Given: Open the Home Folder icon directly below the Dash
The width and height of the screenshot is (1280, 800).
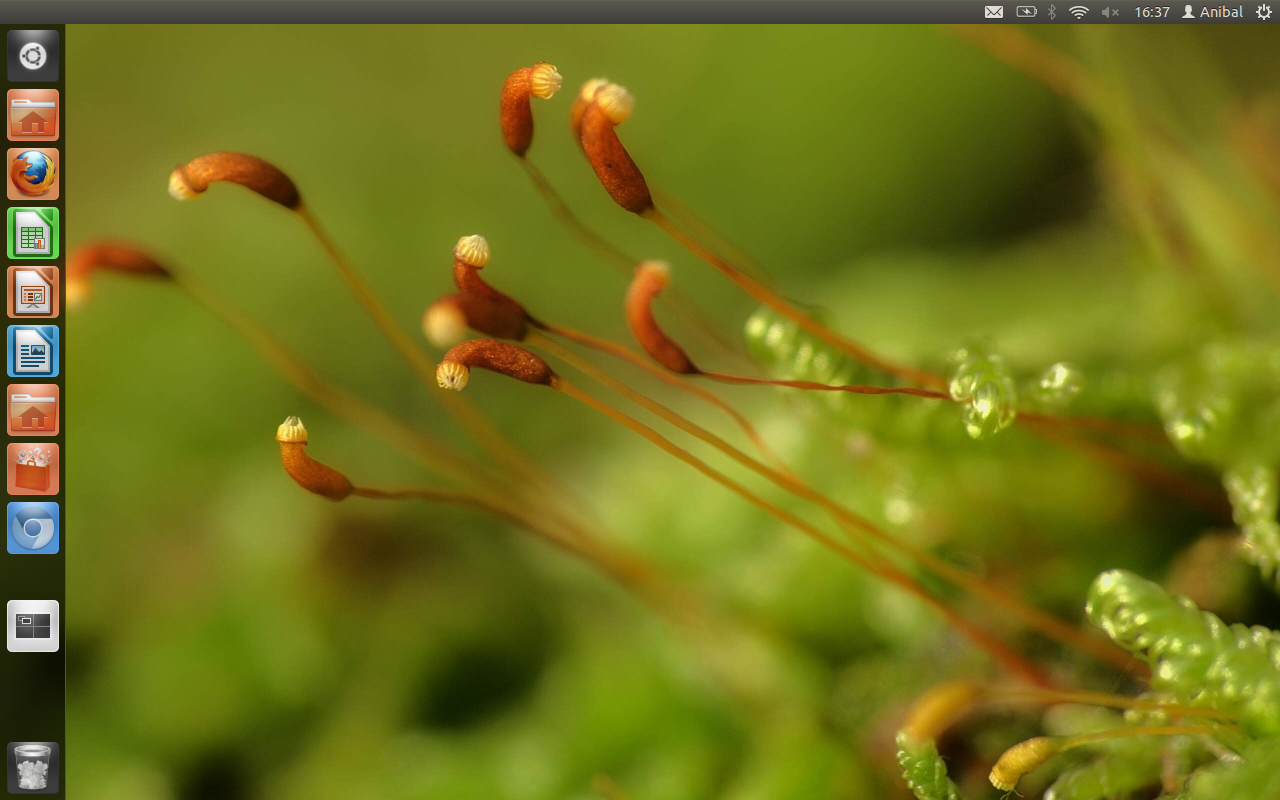Looking at the screenshot, I should tap(33, 115).
